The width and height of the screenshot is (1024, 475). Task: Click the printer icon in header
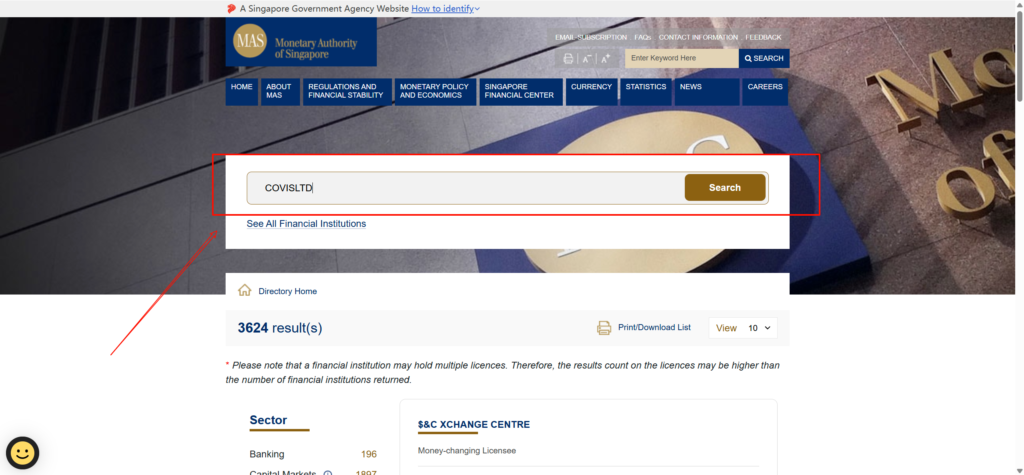(x=568, y=59)
